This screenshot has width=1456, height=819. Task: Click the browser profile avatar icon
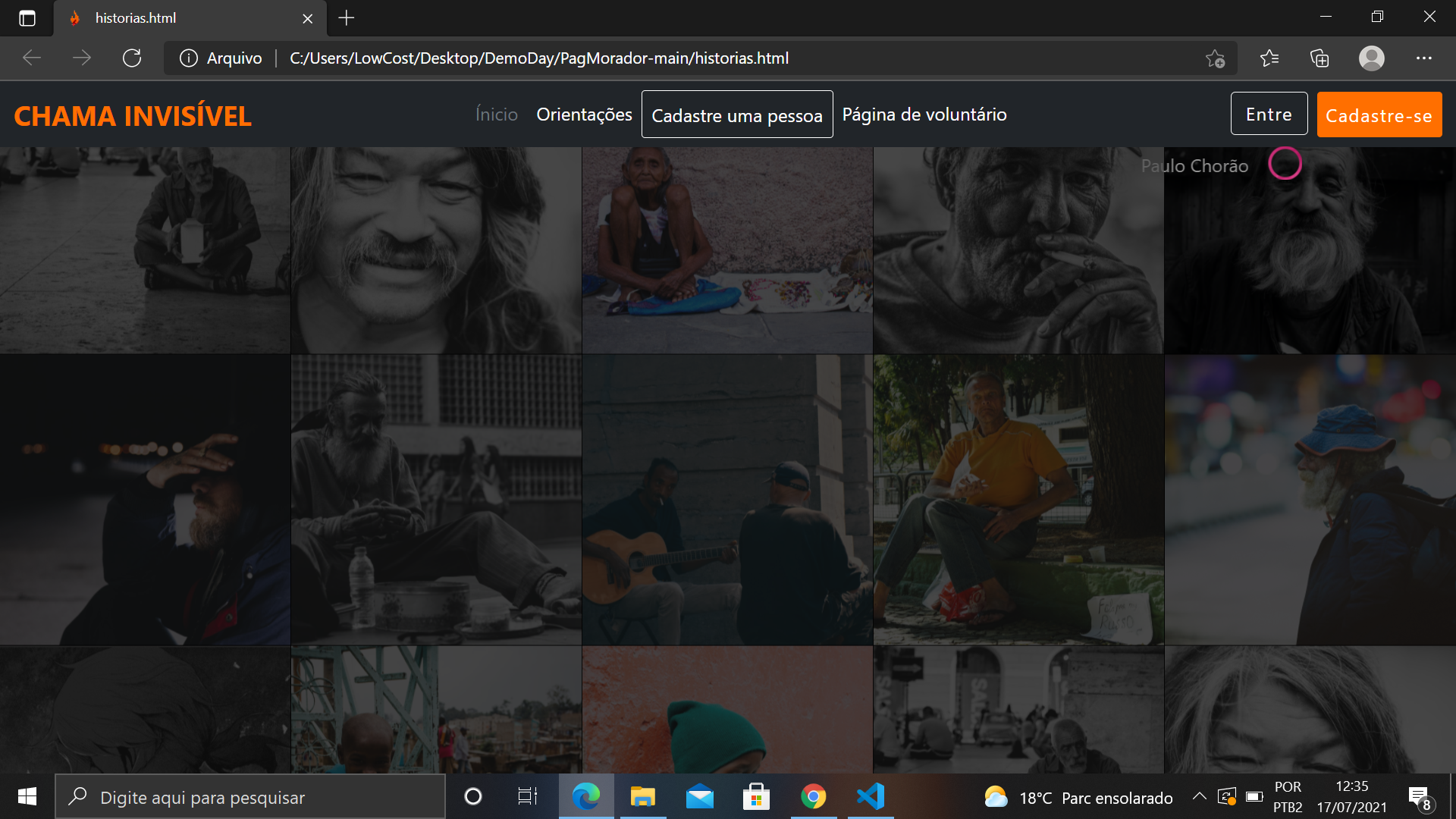(x=1371, y=58)
